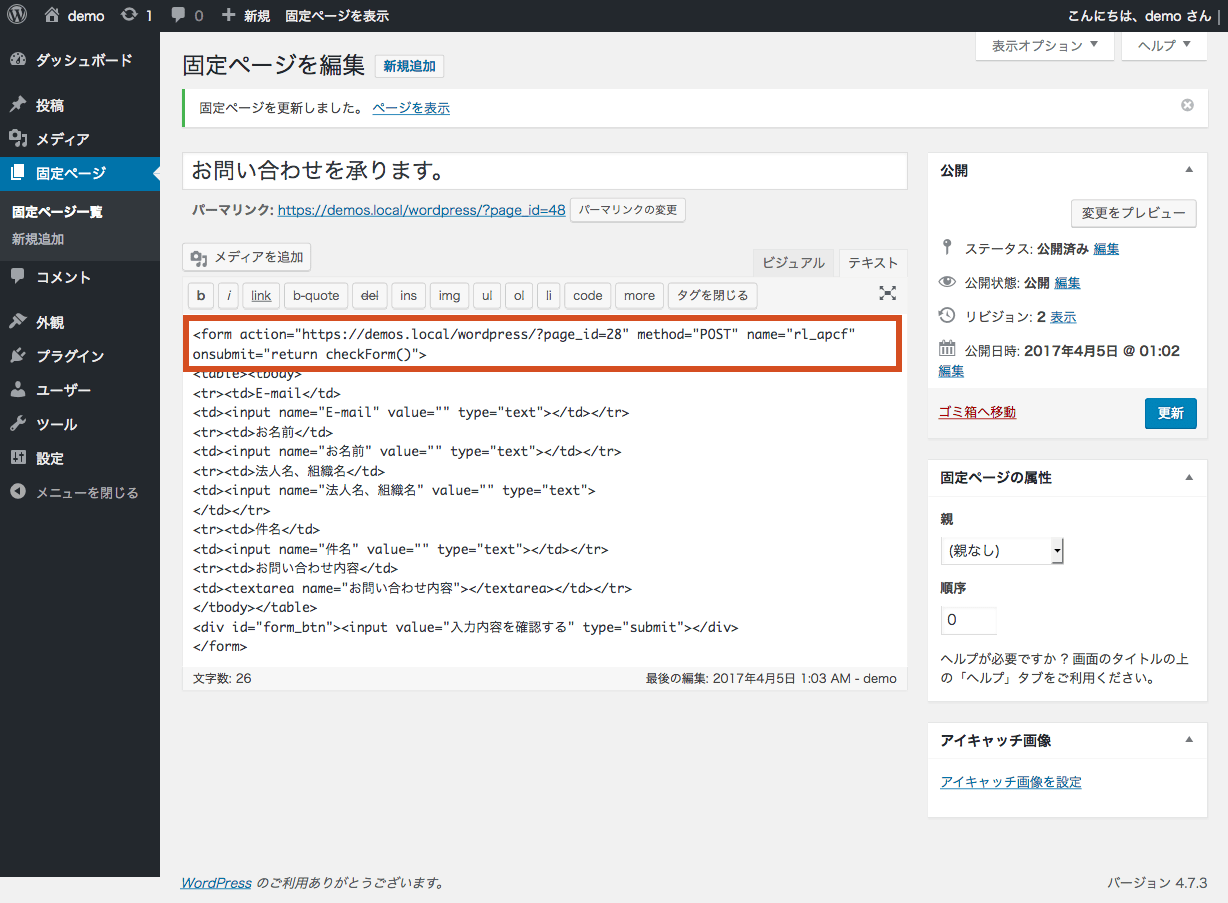This screenshot has height=903, width=1228.
Task: Select 固定ページ in sidebar
Action: pos(80,173)
